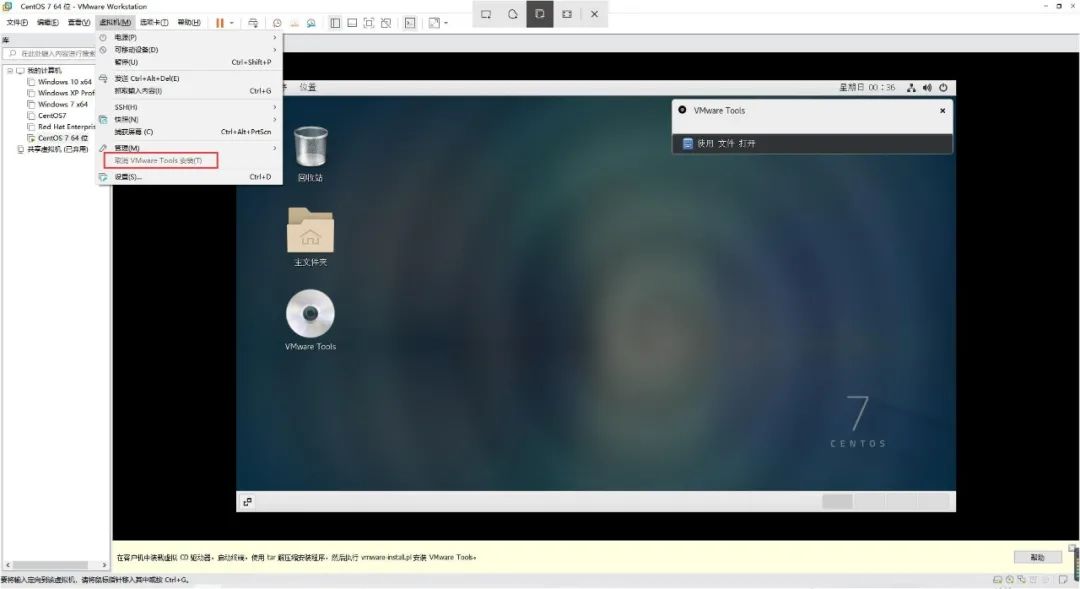1080x589 pixels.
Task: Click the 帮助 button in the yellow hint bar
Action: (1037, 557)
